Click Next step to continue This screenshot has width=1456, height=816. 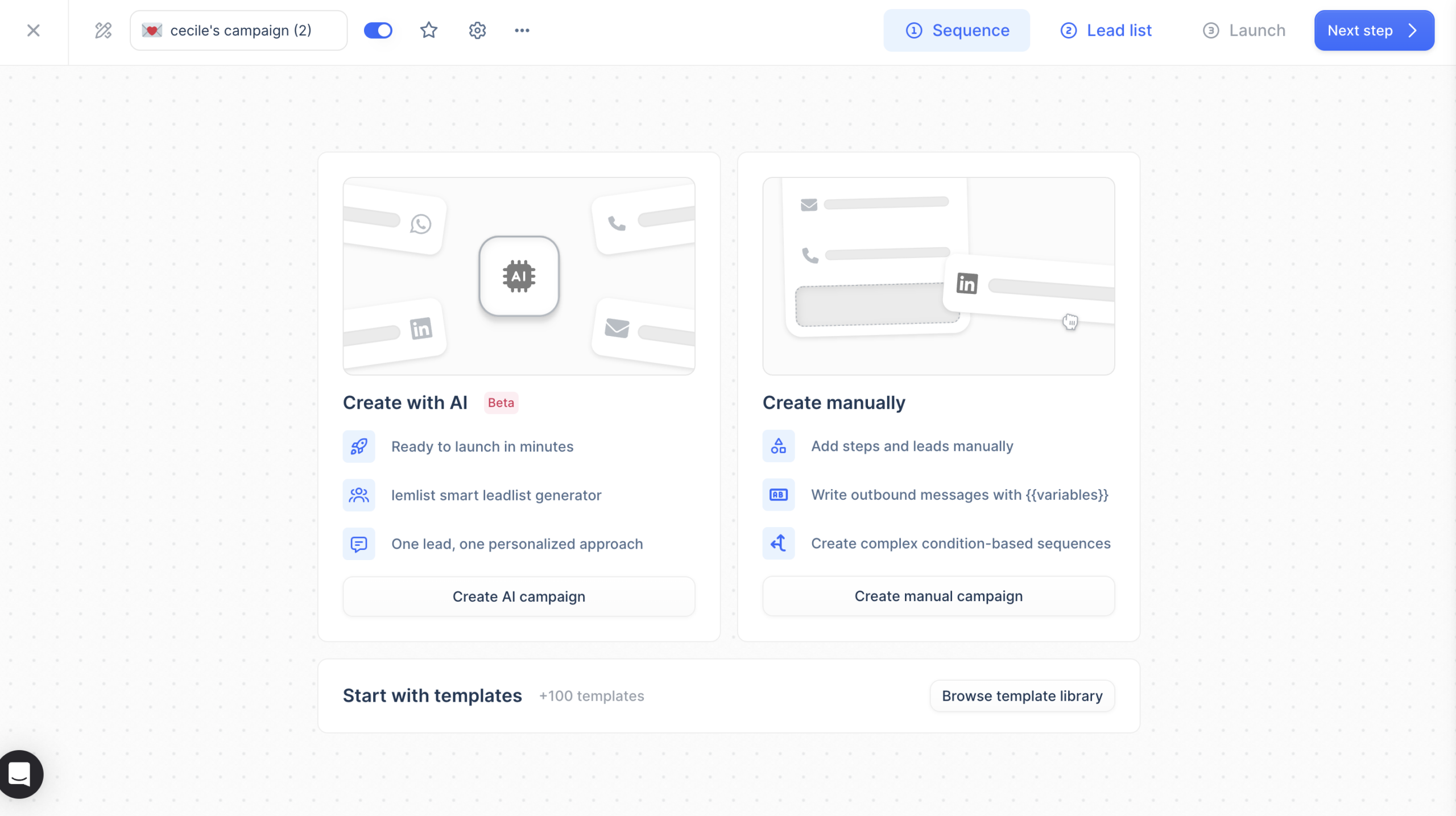click(x=1373, y=30)
